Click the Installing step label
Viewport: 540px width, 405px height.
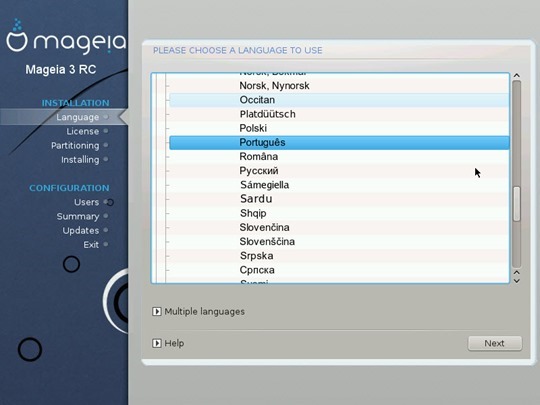(80, 160)
